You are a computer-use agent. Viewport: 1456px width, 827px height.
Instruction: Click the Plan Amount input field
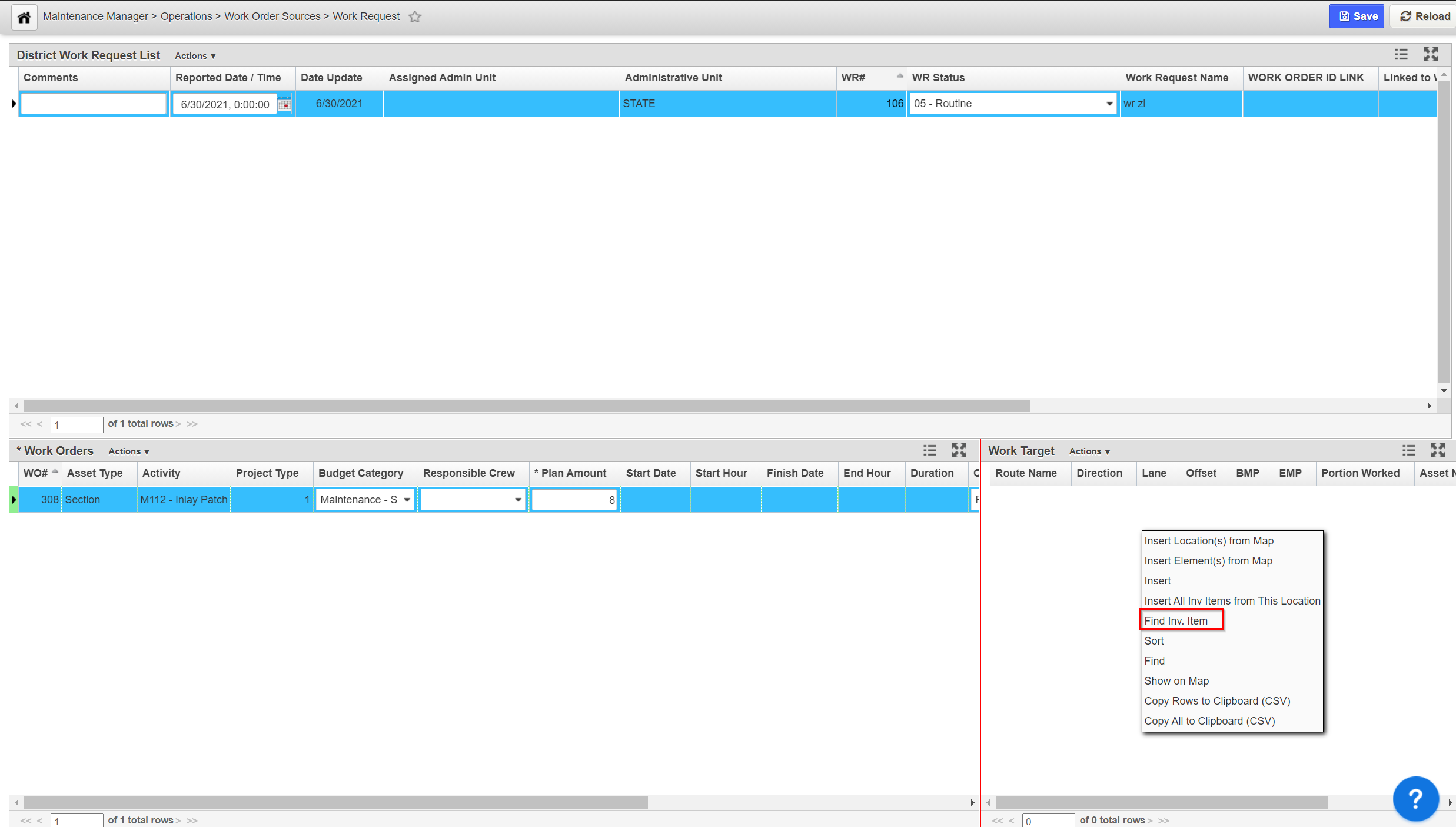pos(573,500)
